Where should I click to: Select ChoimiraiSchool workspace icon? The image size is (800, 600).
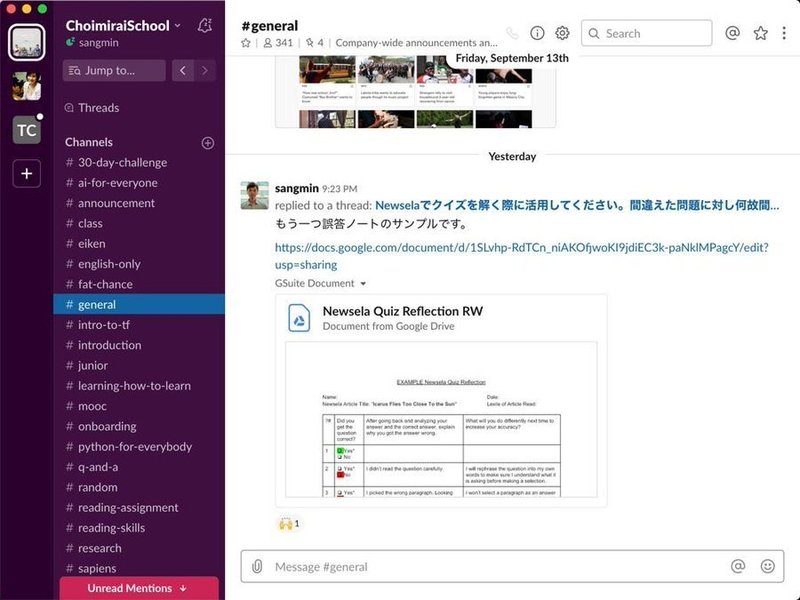coord(27,42)
